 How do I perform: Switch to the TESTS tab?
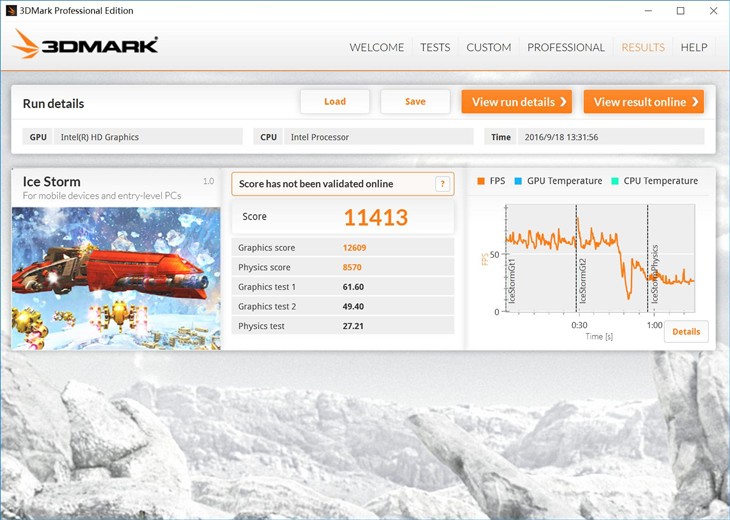[435, 47]
